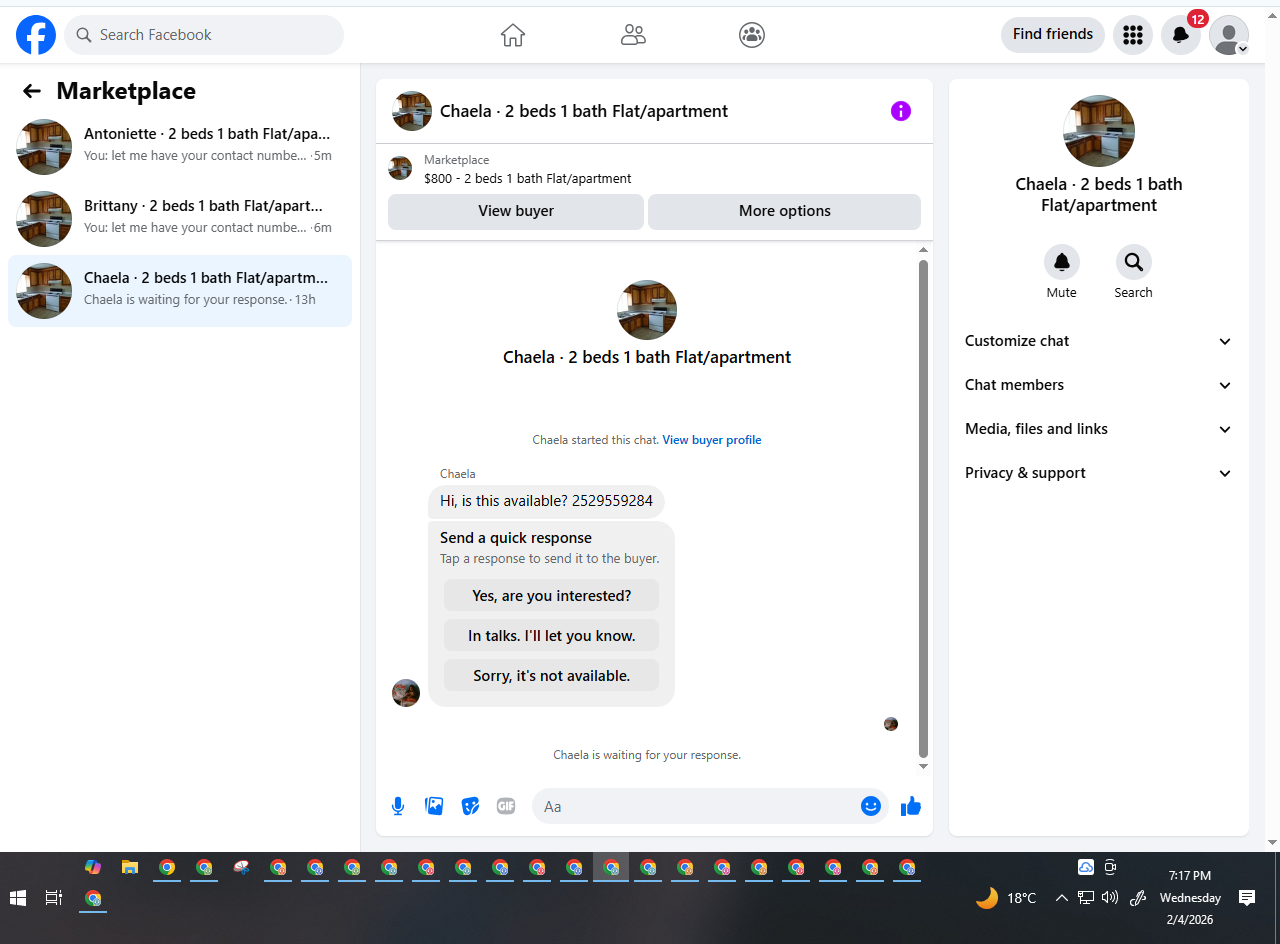Open Brittany conversation in the list

coord(180,219)
